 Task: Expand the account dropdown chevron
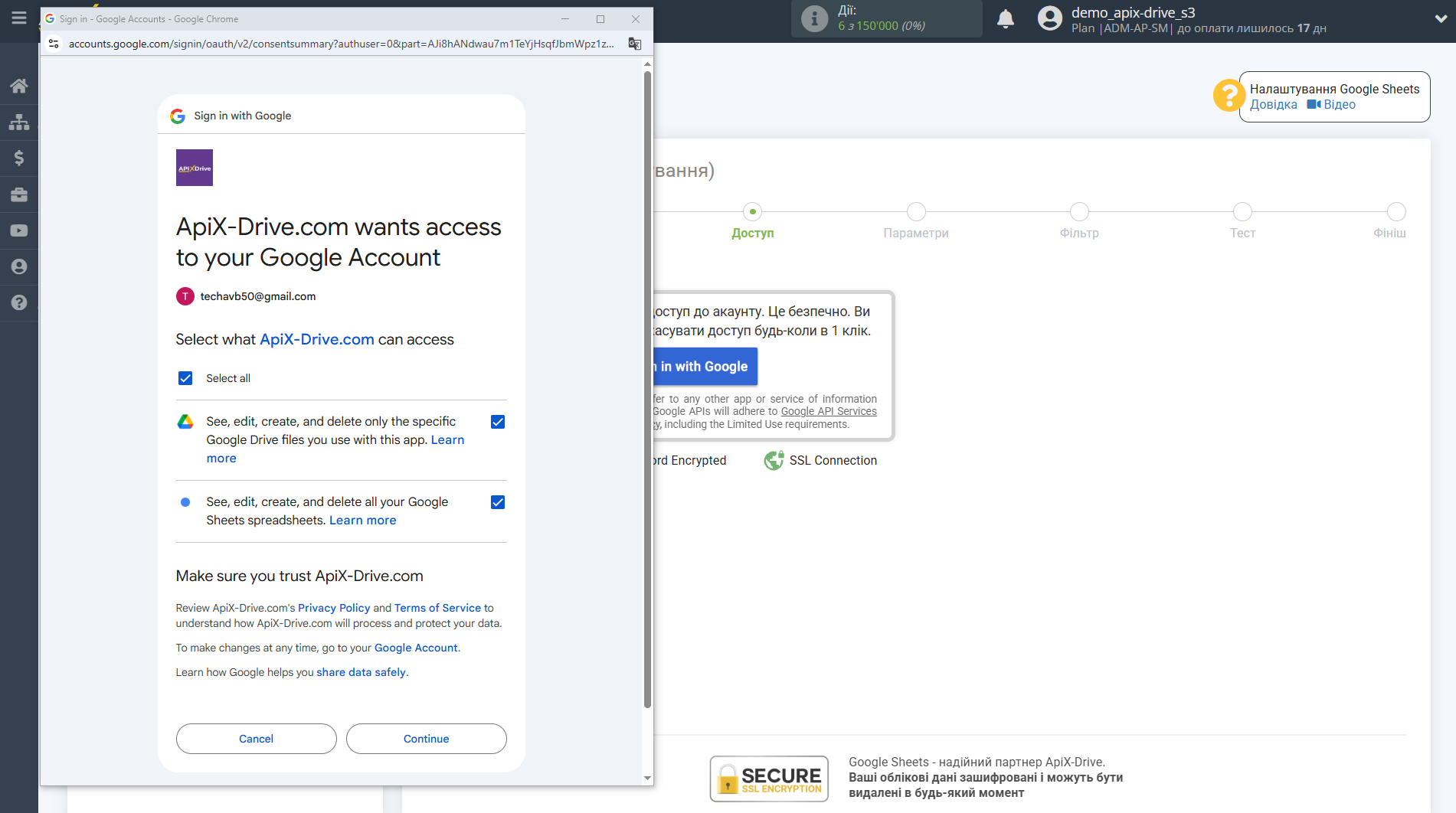pyautogui.click(x=1440, y=19)
